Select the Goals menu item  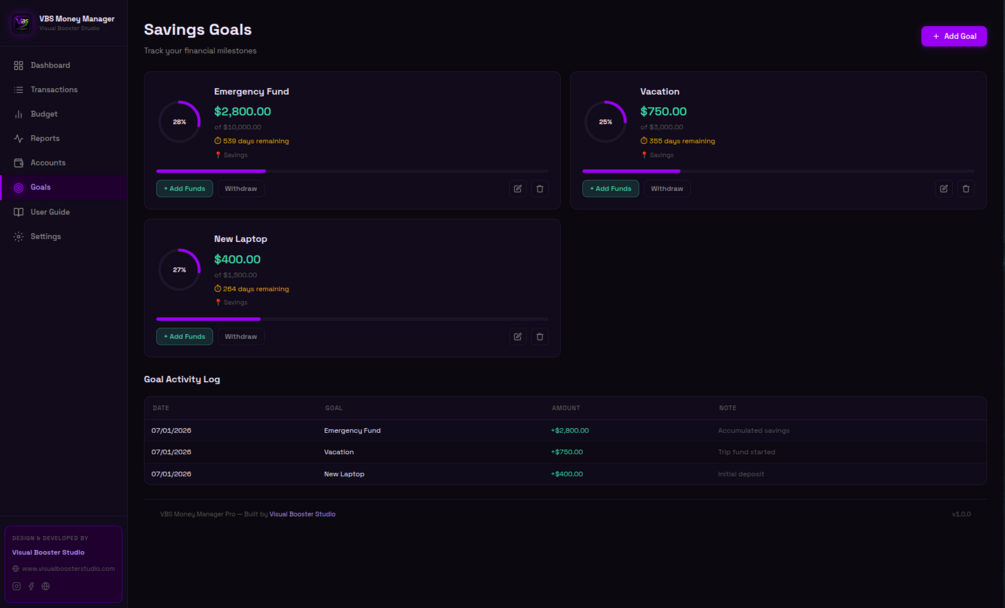(63, 188)
